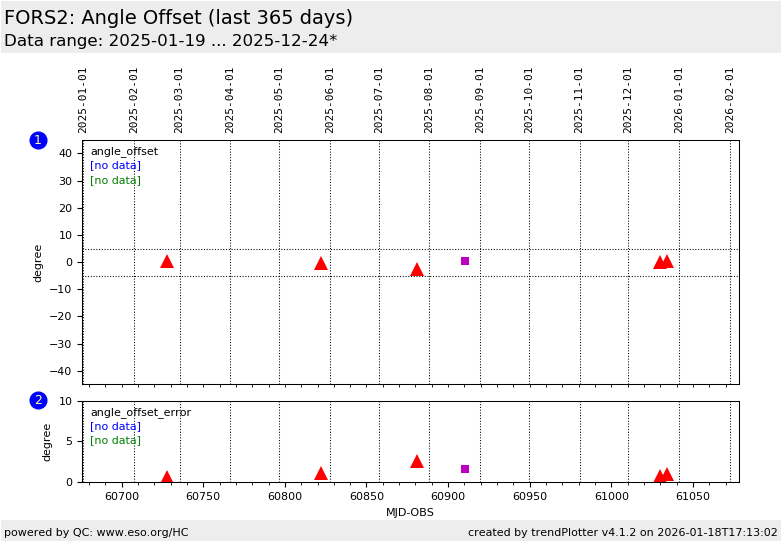The height and width of the screenshot is (542, 782).
Task: Select the magenta square in angle_offset plot
Action: [465, 261]
